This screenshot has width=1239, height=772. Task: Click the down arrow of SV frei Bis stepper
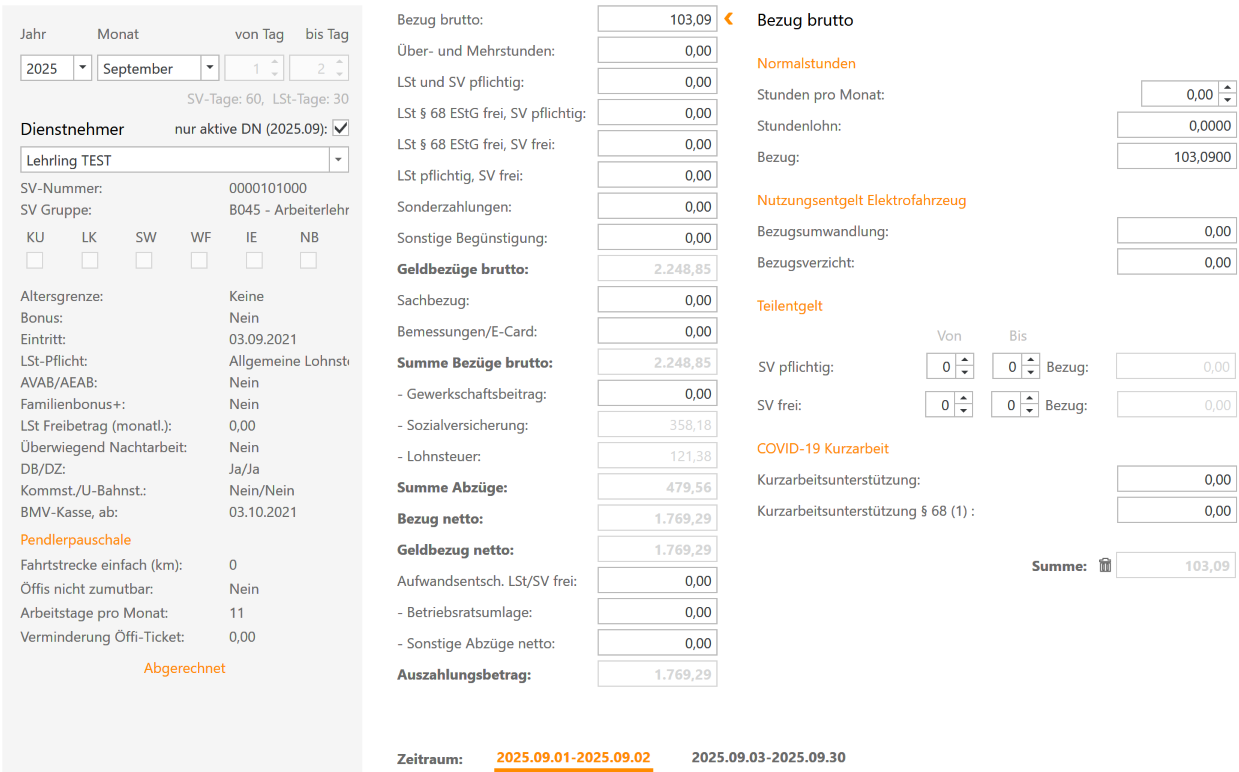click(1029, 409)
